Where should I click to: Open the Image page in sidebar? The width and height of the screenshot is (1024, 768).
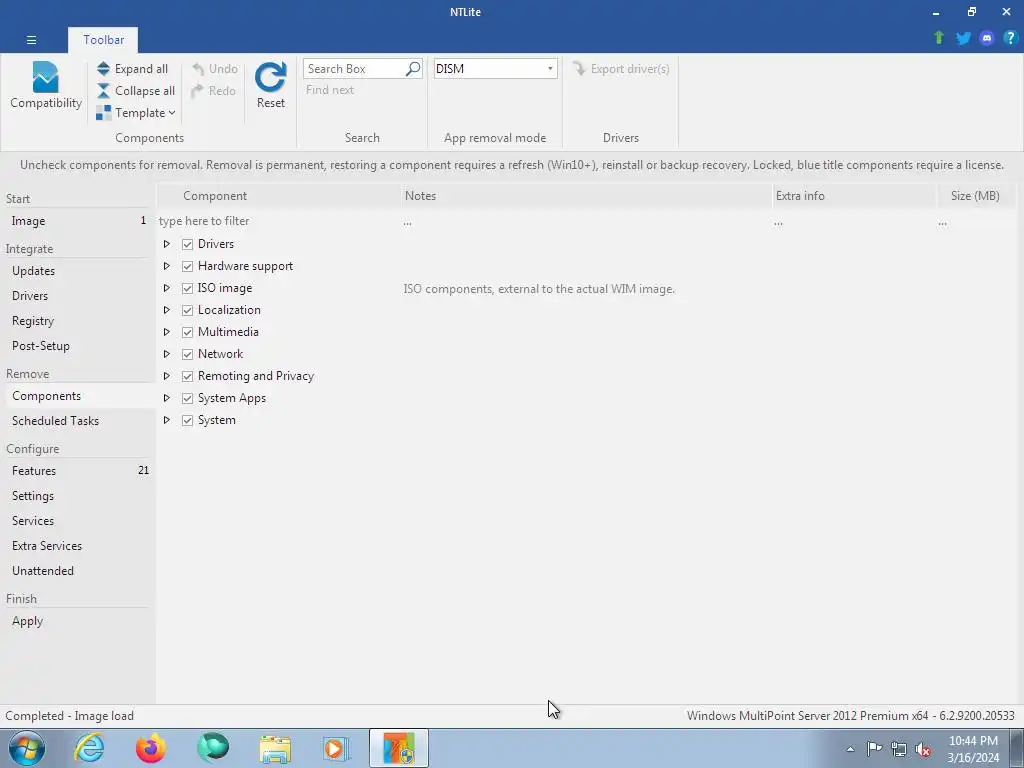77,221
